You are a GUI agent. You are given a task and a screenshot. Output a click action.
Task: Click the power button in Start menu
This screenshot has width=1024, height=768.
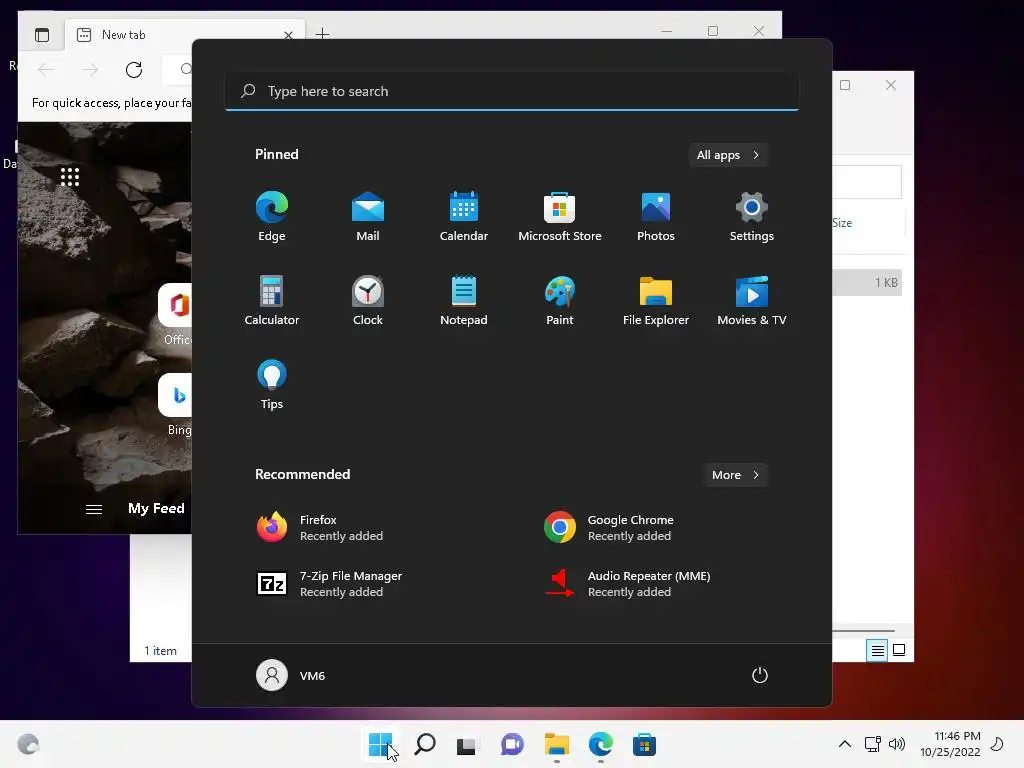(x=760, y=675)
